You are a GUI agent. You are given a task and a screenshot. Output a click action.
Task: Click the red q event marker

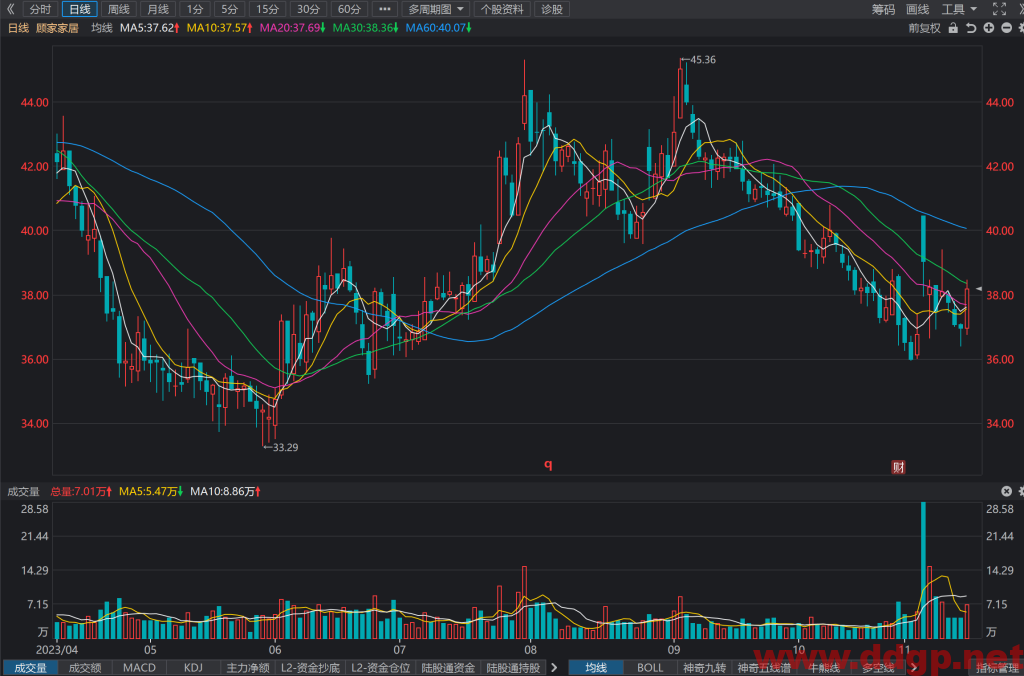549,464
